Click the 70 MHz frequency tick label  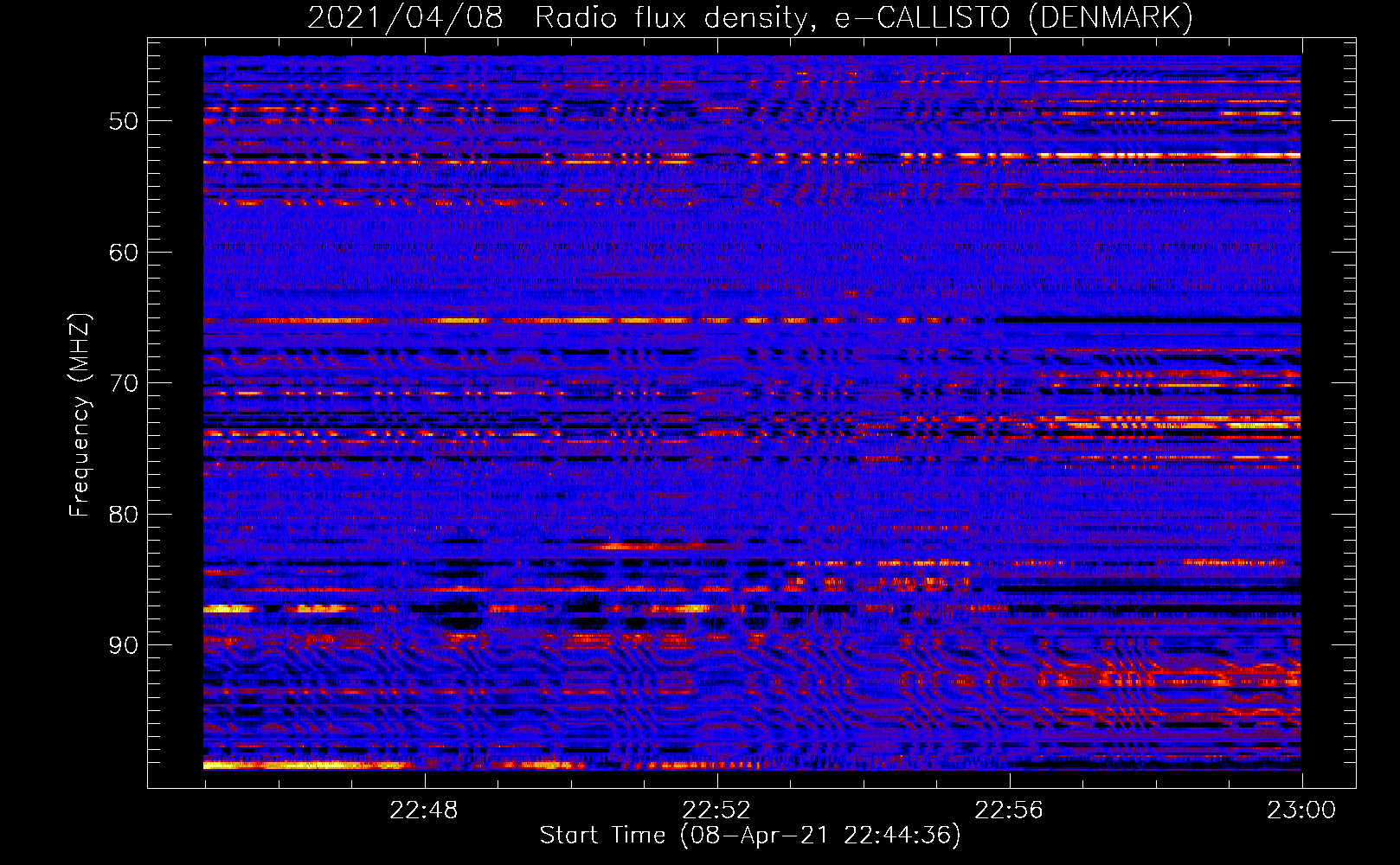click(124, 383)
